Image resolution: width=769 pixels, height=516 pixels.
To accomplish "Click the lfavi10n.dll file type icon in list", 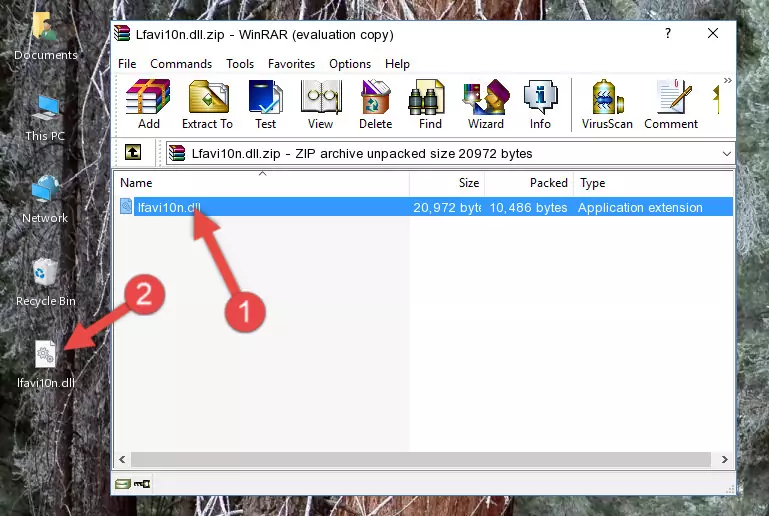I will point(126,206).
